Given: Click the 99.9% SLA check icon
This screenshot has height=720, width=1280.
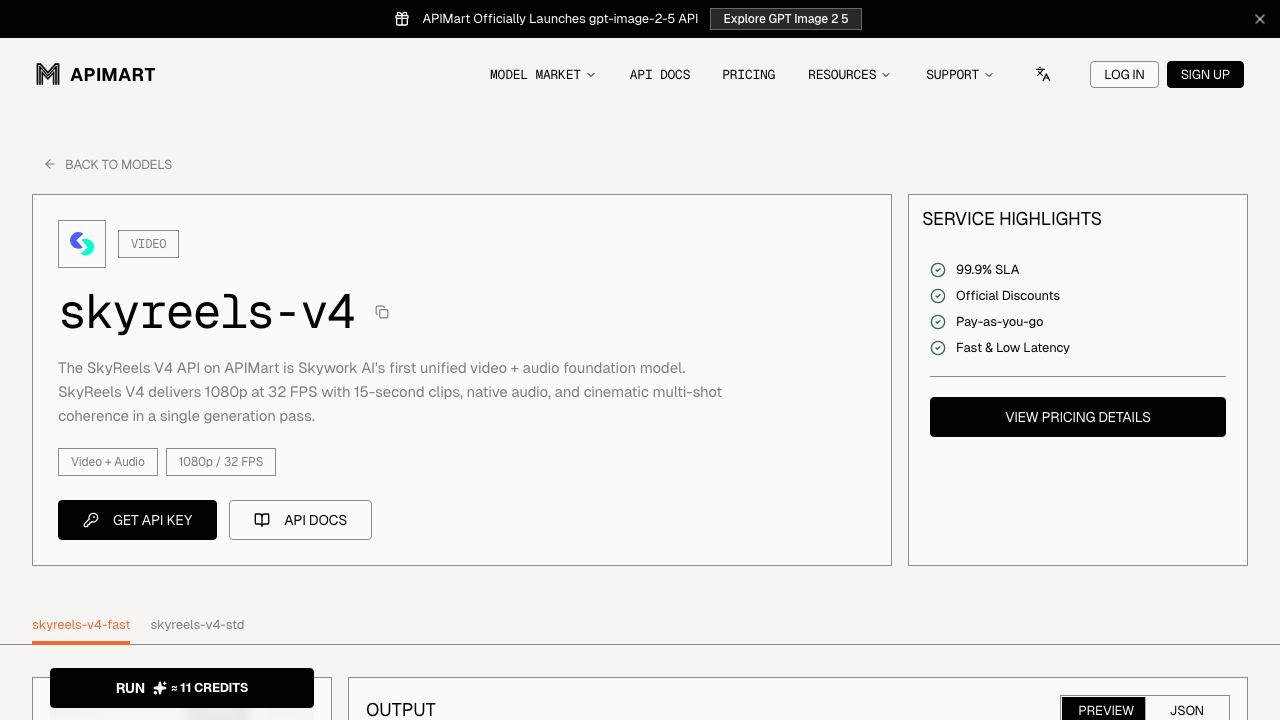Looking at the screenshot, I should coord(938,270).
